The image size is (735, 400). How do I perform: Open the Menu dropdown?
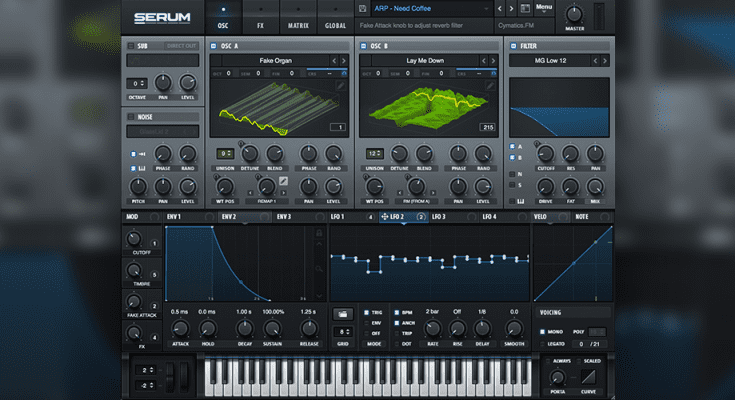(544, 8)
